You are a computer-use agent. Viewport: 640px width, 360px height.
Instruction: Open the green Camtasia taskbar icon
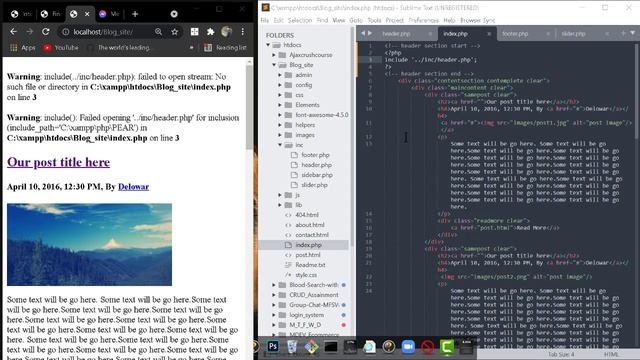(x=447, y=347)
